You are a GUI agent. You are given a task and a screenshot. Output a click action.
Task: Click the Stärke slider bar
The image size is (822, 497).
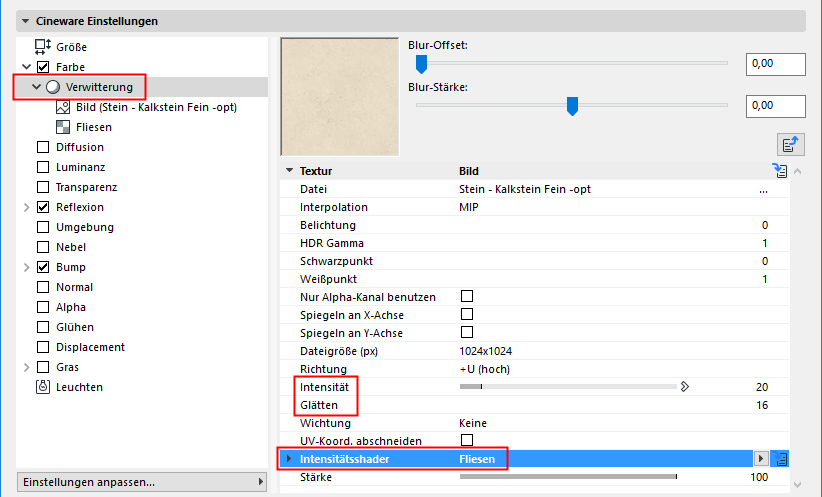(568, 477)
